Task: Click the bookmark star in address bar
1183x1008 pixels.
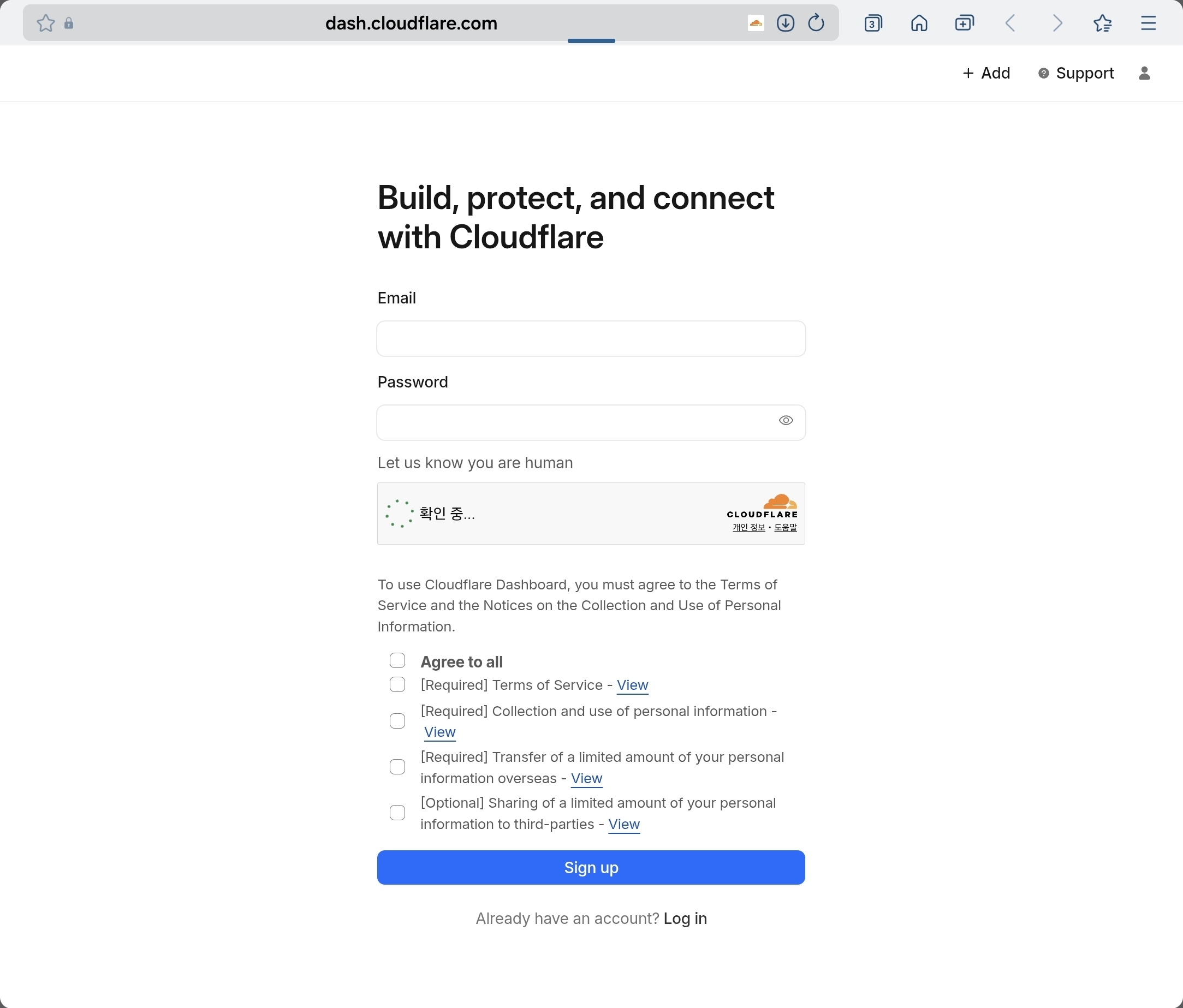Action: [x=46, y=23]
